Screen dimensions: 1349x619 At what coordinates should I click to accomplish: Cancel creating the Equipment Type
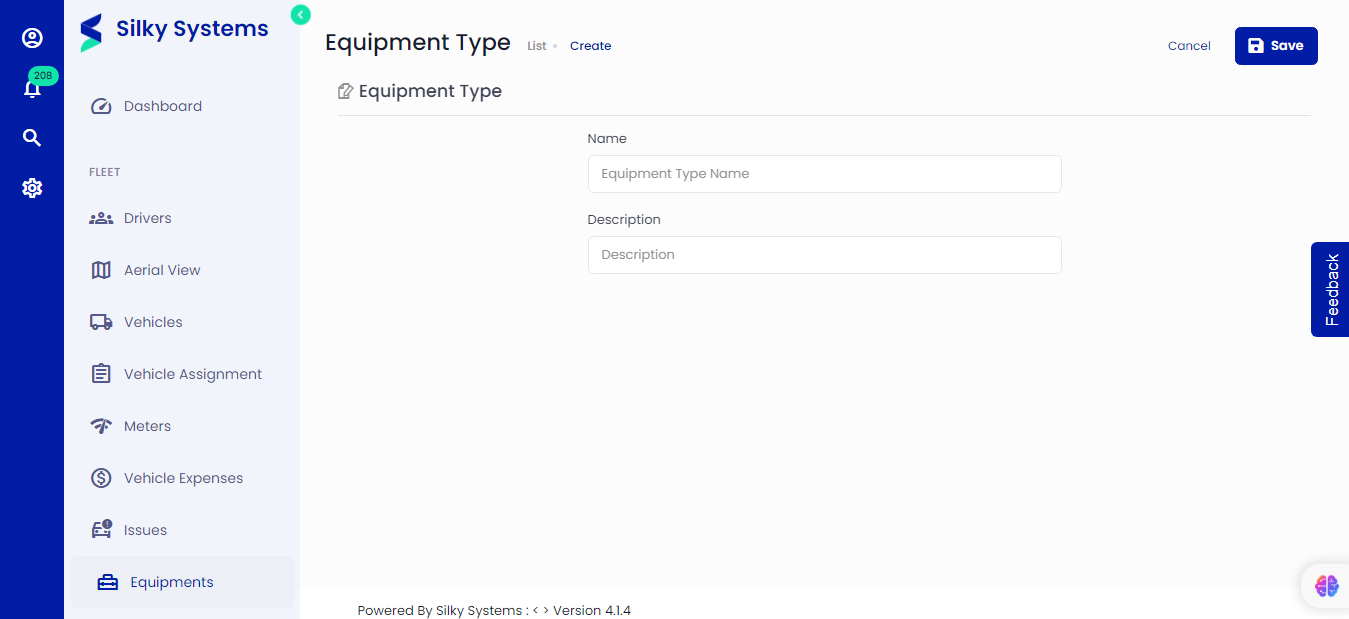click(1188, 45)
